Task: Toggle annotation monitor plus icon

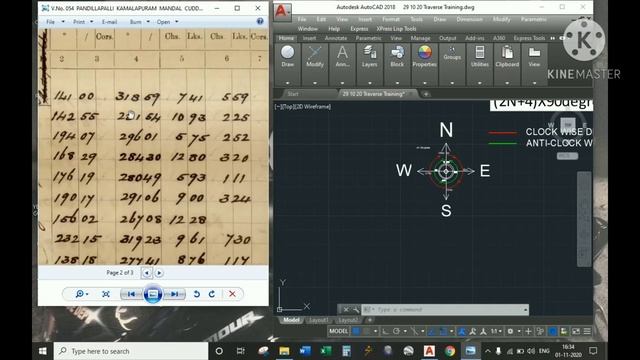Action: 528,331
